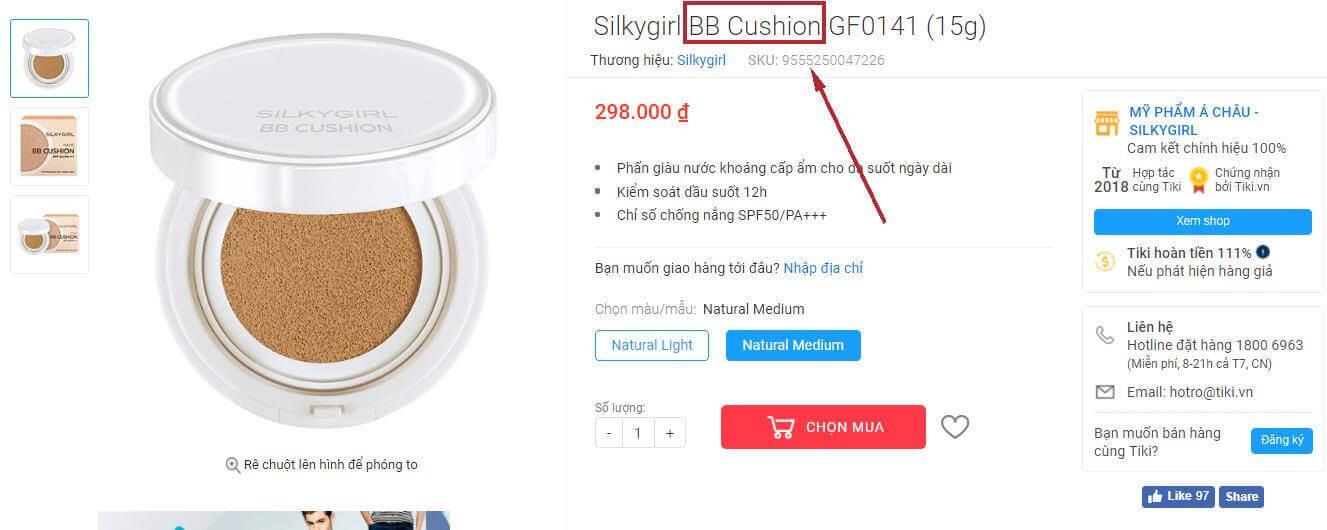Open the Silkygirl brand link
The width and height of the screenshot is (1327, 530).
pyautogui.click(x=701, y=60)
